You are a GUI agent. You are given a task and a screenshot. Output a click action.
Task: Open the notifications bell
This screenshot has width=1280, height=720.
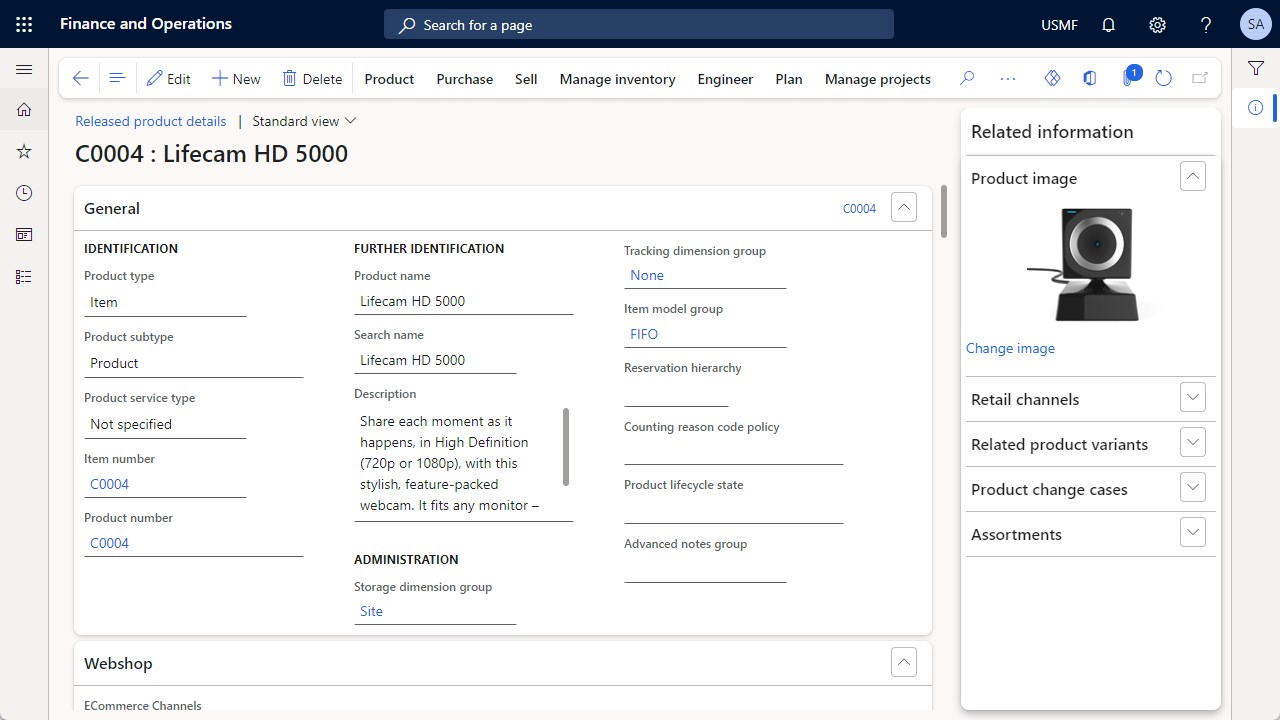coord(1108,25)
